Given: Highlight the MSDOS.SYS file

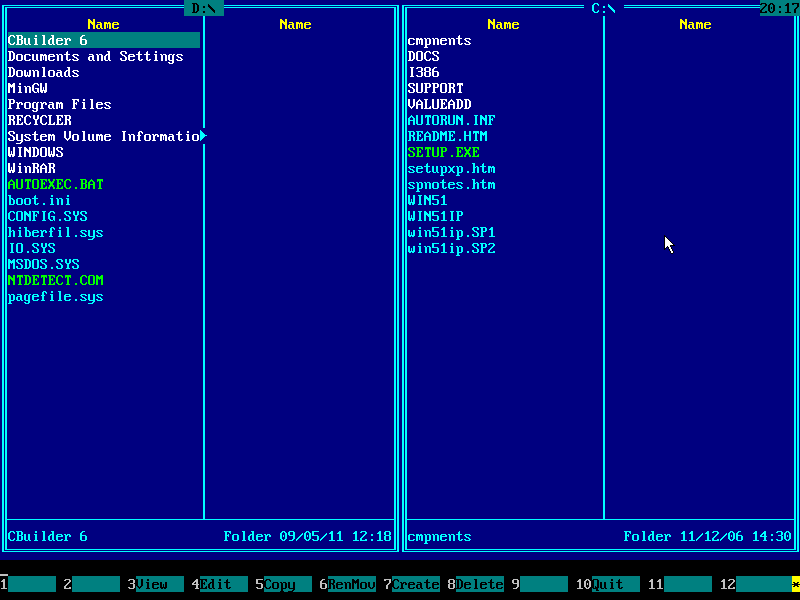Looking at the screenshot, I should (43, 264).
